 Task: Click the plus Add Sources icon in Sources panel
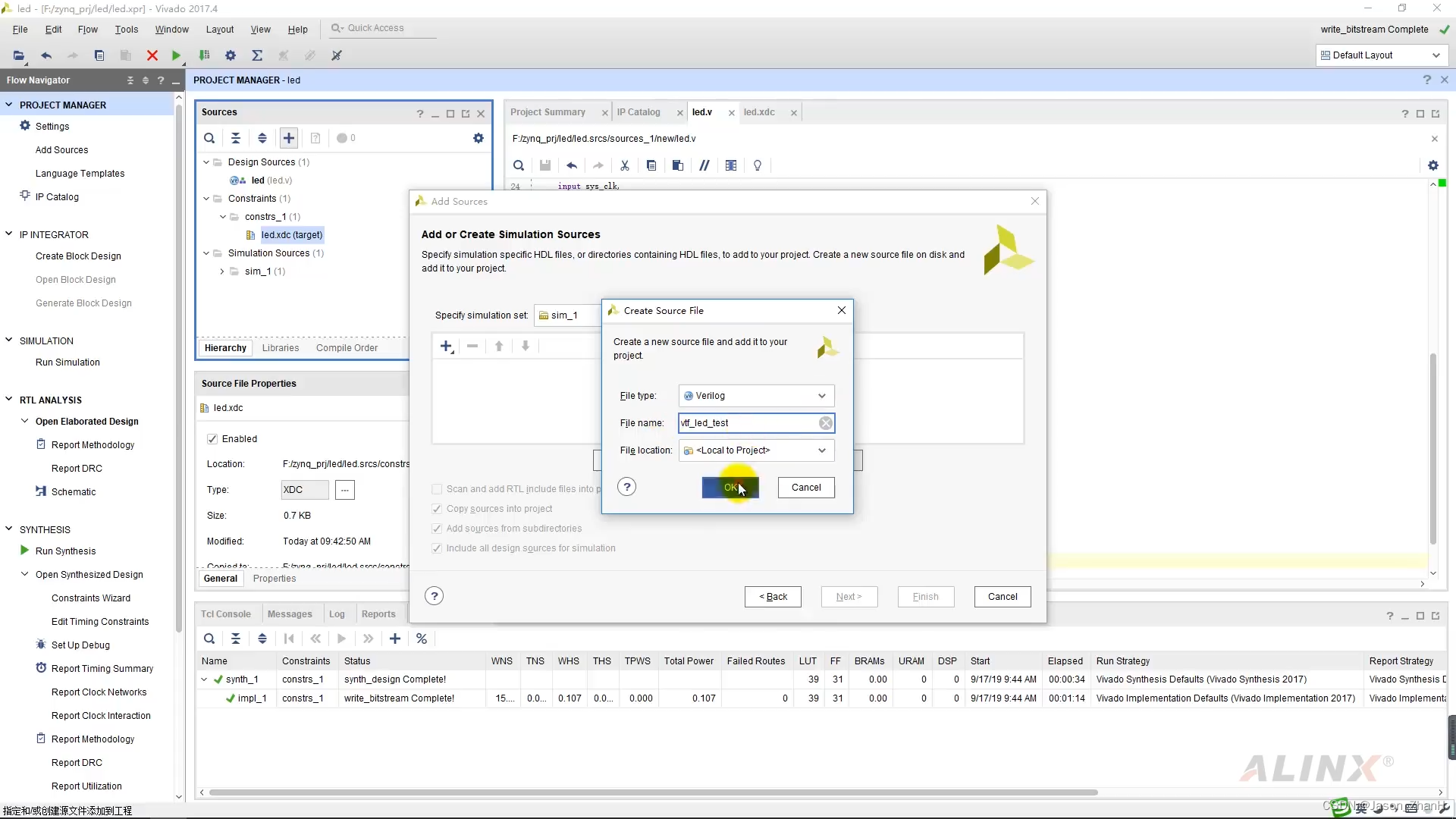coord(288,138)
